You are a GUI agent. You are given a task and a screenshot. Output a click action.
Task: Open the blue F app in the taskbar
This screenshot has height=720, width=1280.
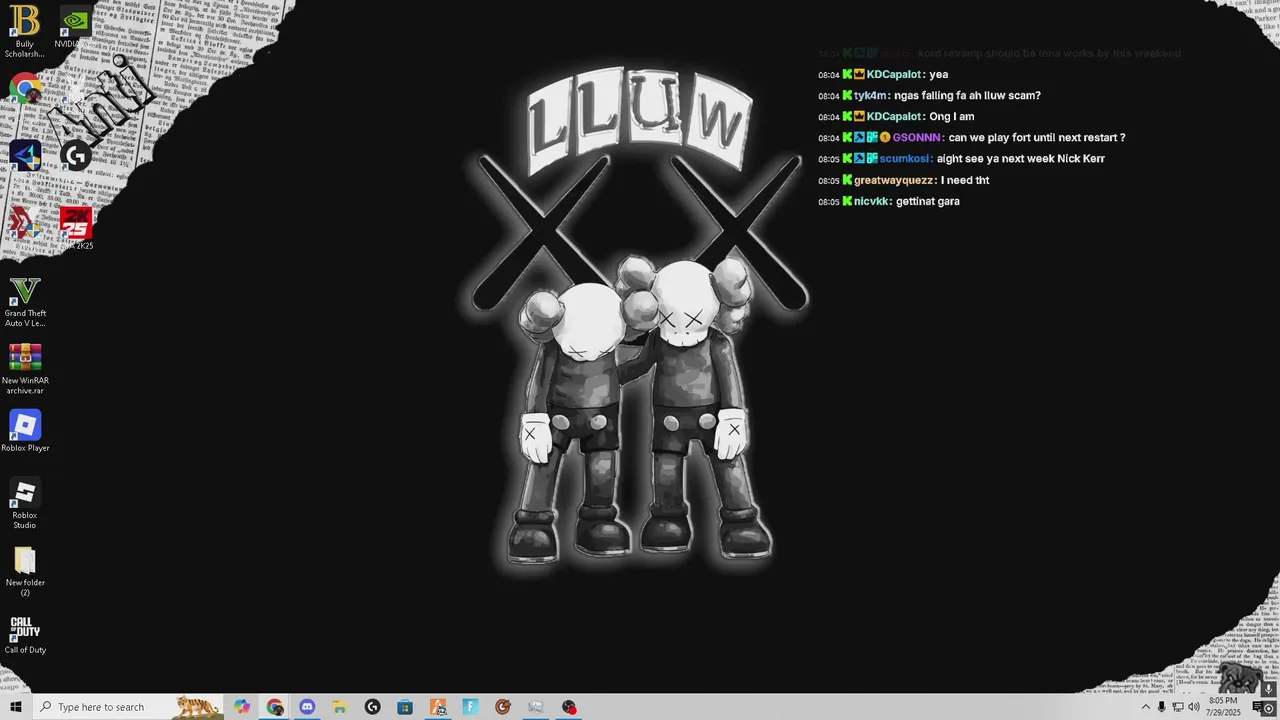pos(470,707)
